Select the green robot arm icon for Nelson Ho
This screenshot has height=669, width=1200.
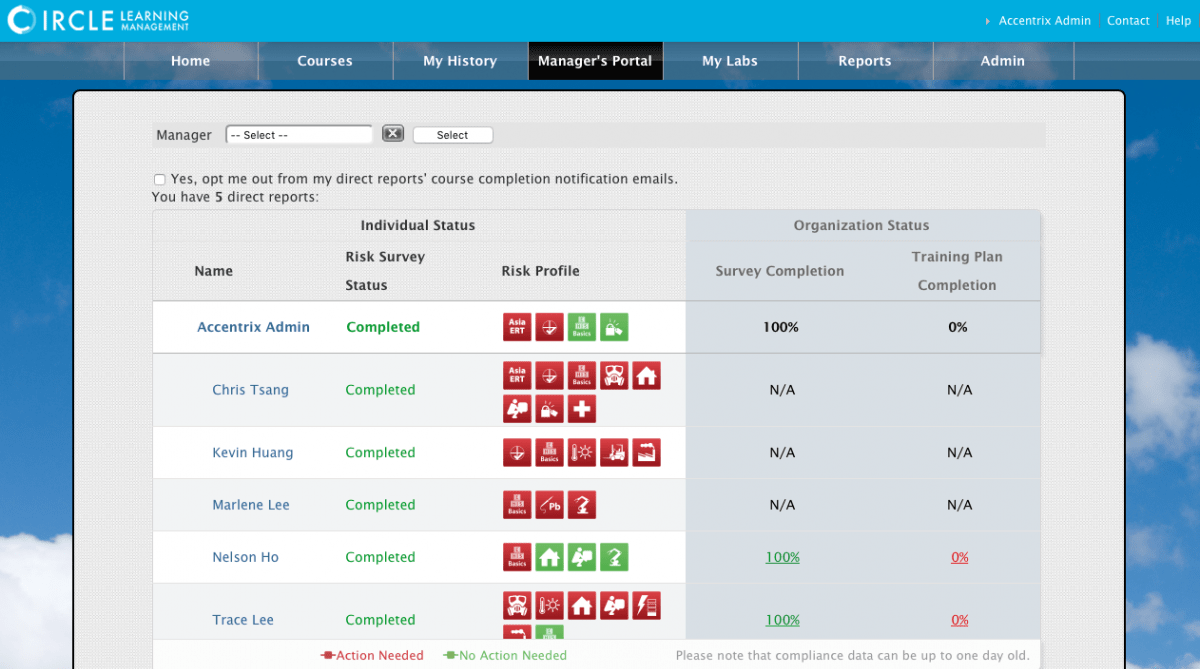(x=614, y=557)
